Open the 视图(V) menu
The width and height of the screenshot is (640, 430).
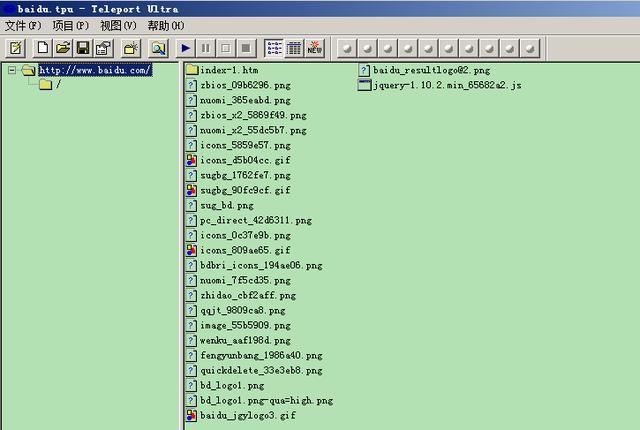point(118,25)
